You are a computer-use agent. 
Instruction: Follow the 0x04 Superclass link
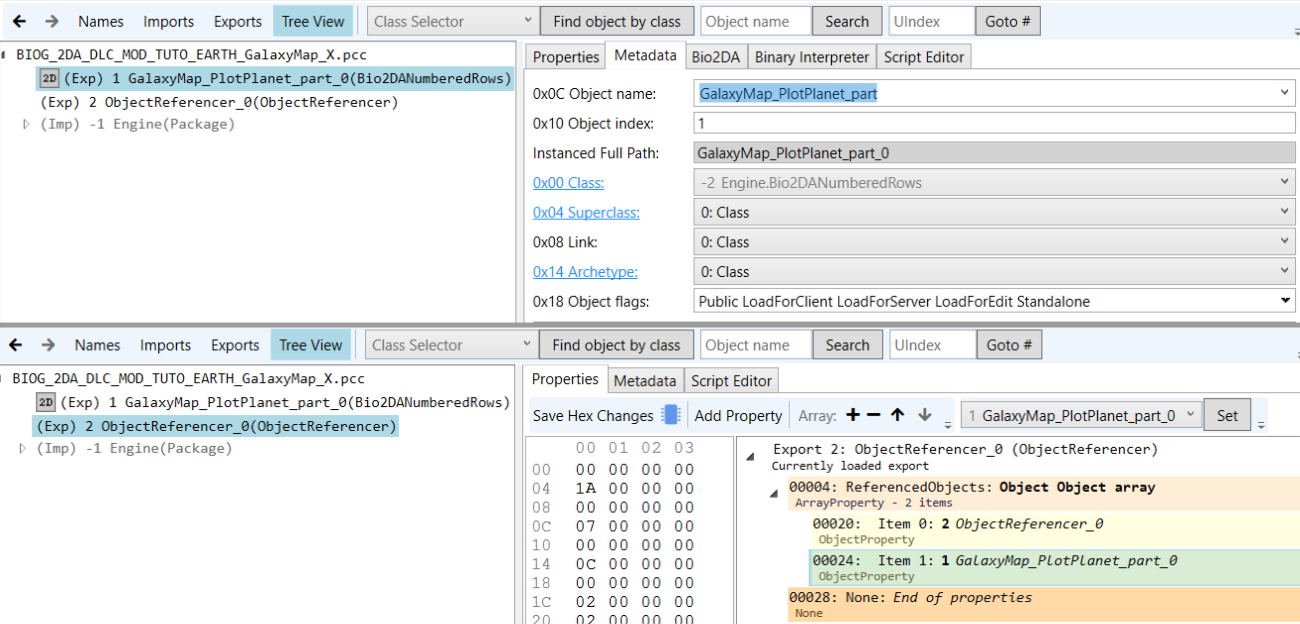(x=586, y=212)
